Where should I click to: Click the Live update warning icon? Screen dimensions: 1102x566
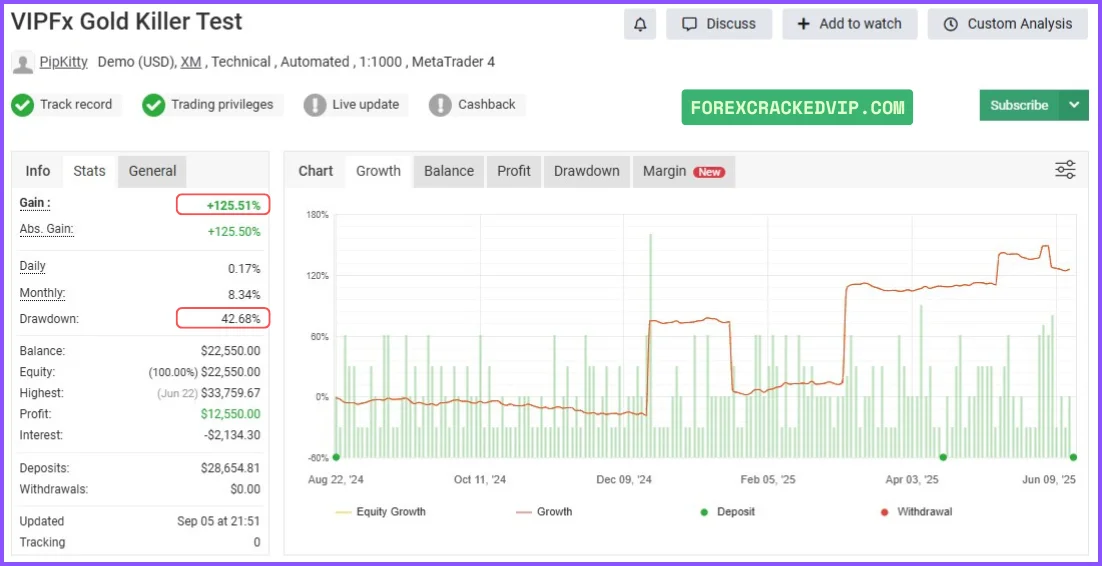[x=315, y=105]
